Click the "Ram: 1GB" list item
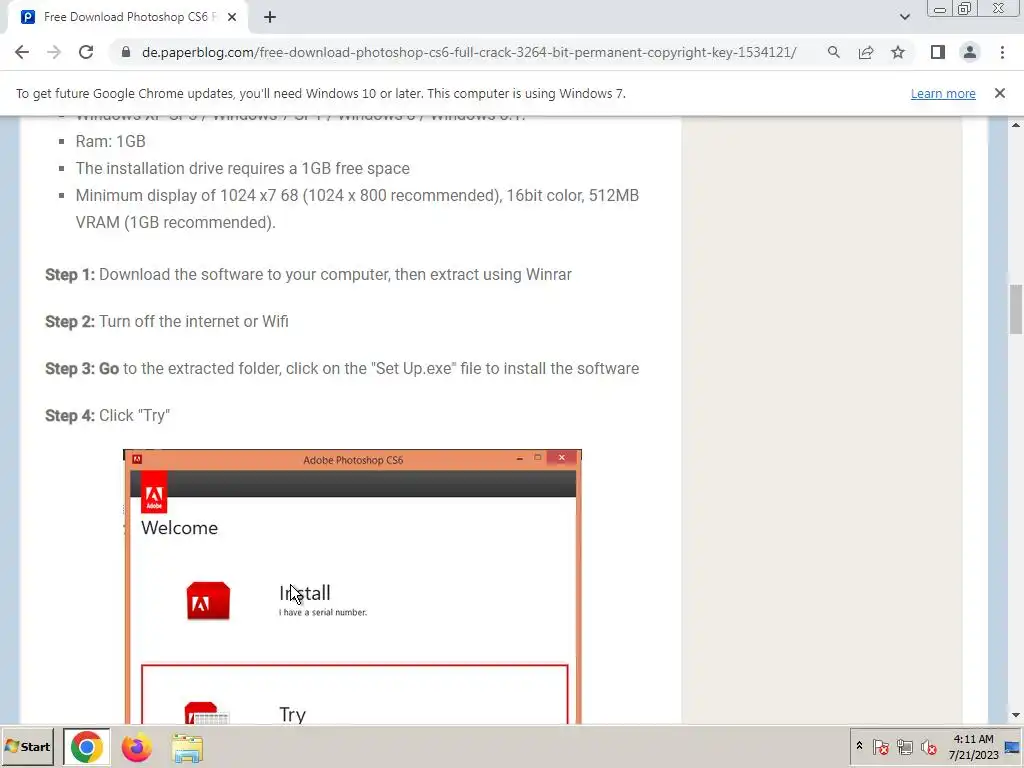Viewport: 1024px width, 768px height. point(110,142)
